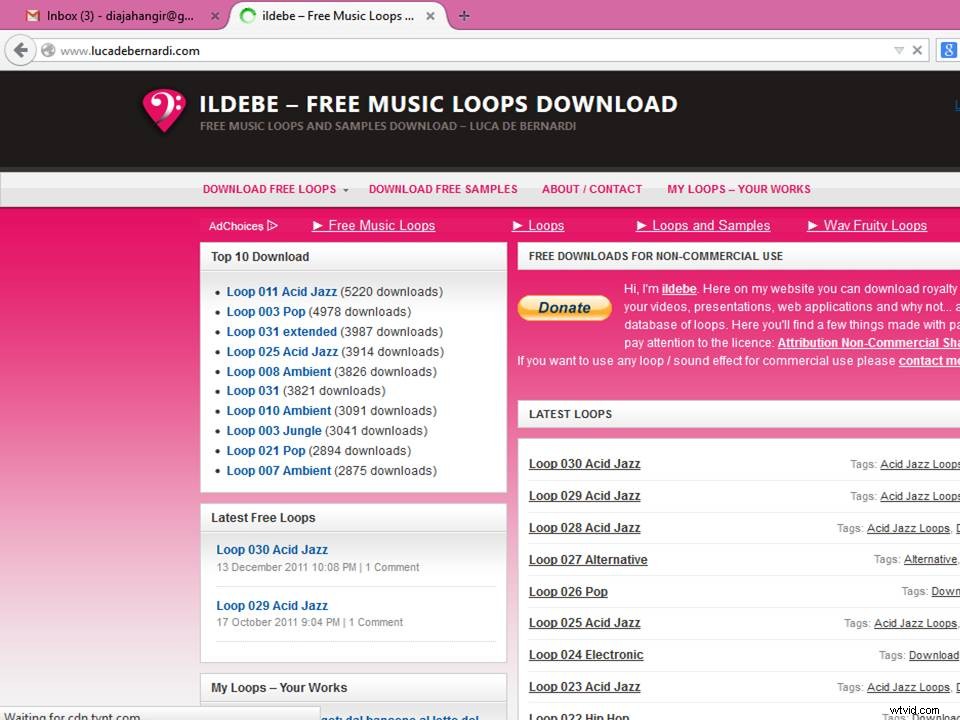Click the X icon to clear the address bar
This screenshot has width=960, height=720.
(x=917, y=50)
